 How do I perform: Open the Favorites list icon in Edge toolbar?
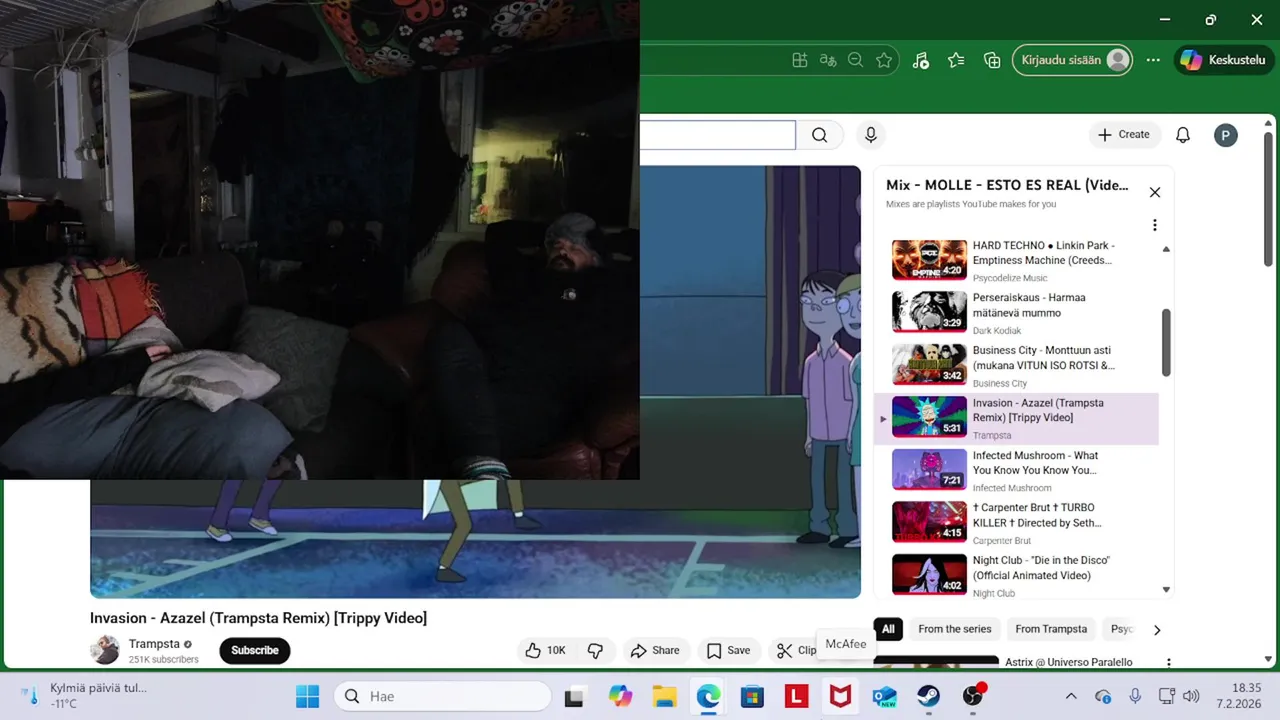956,60
